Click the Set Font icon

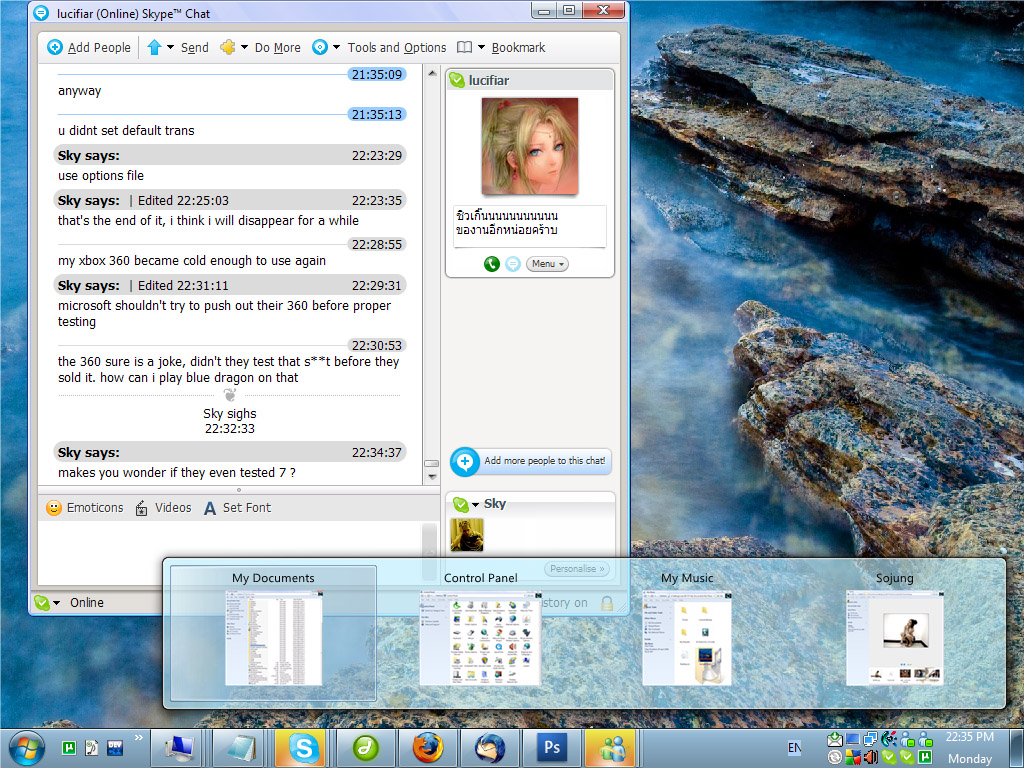pos(209,508)
